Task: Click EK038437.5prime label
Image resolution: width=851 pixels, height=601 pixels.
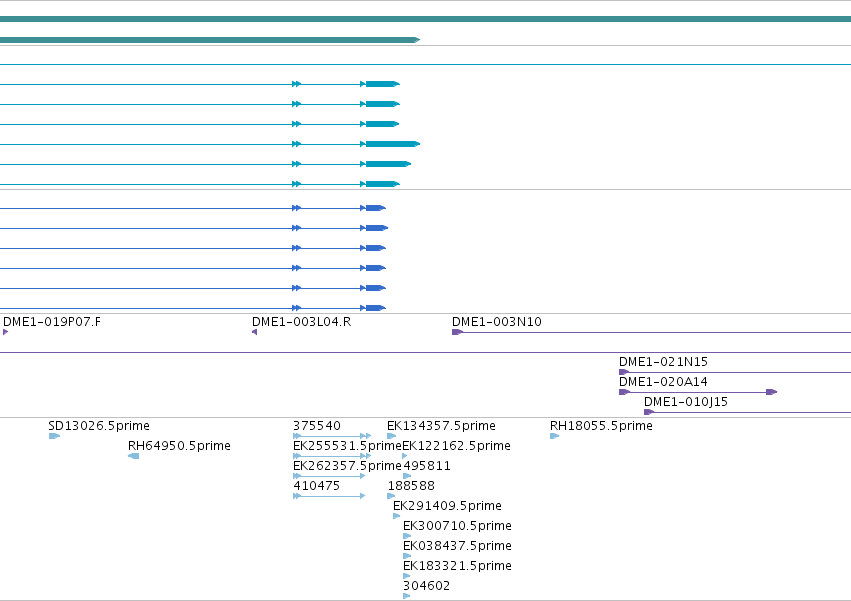Action: click(x=457, y=546)
